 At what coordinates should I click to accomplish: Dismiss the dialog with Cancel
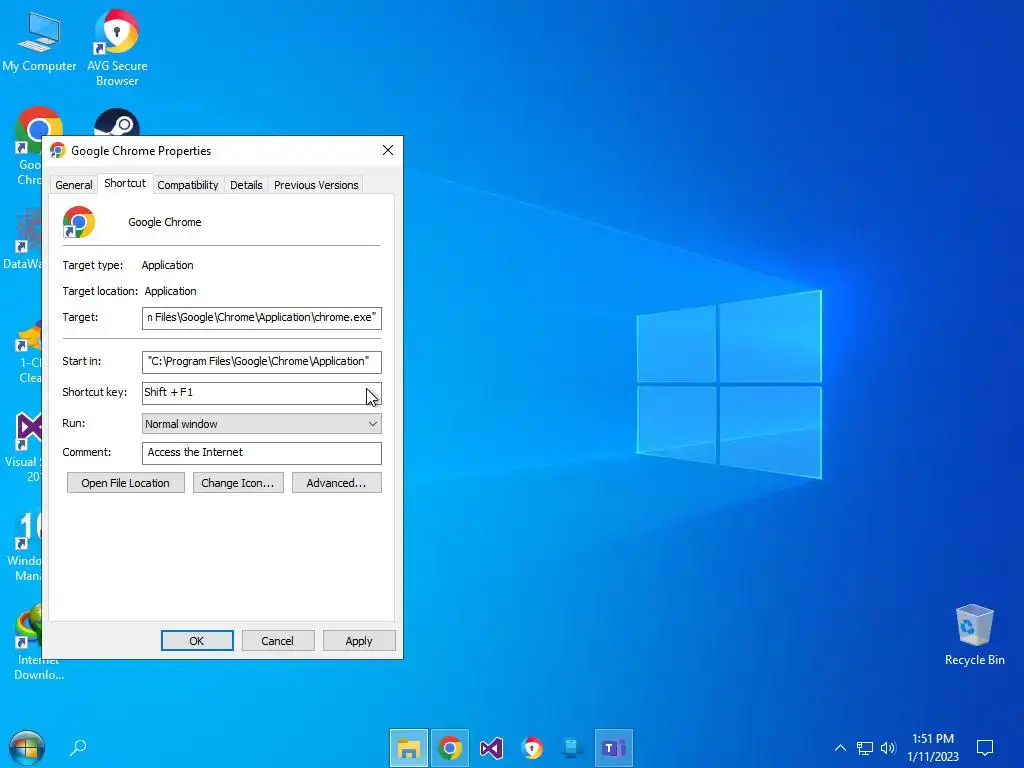(x=278, y=641)
